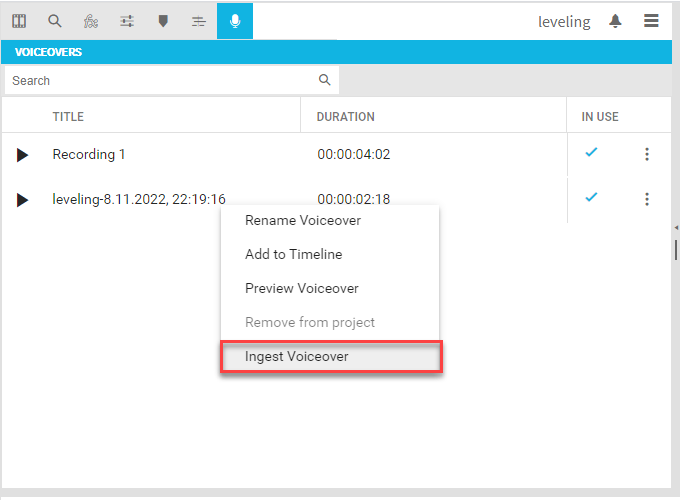Open the notifications bell
The height and width of the screenshot is (500, 680).
616,21
